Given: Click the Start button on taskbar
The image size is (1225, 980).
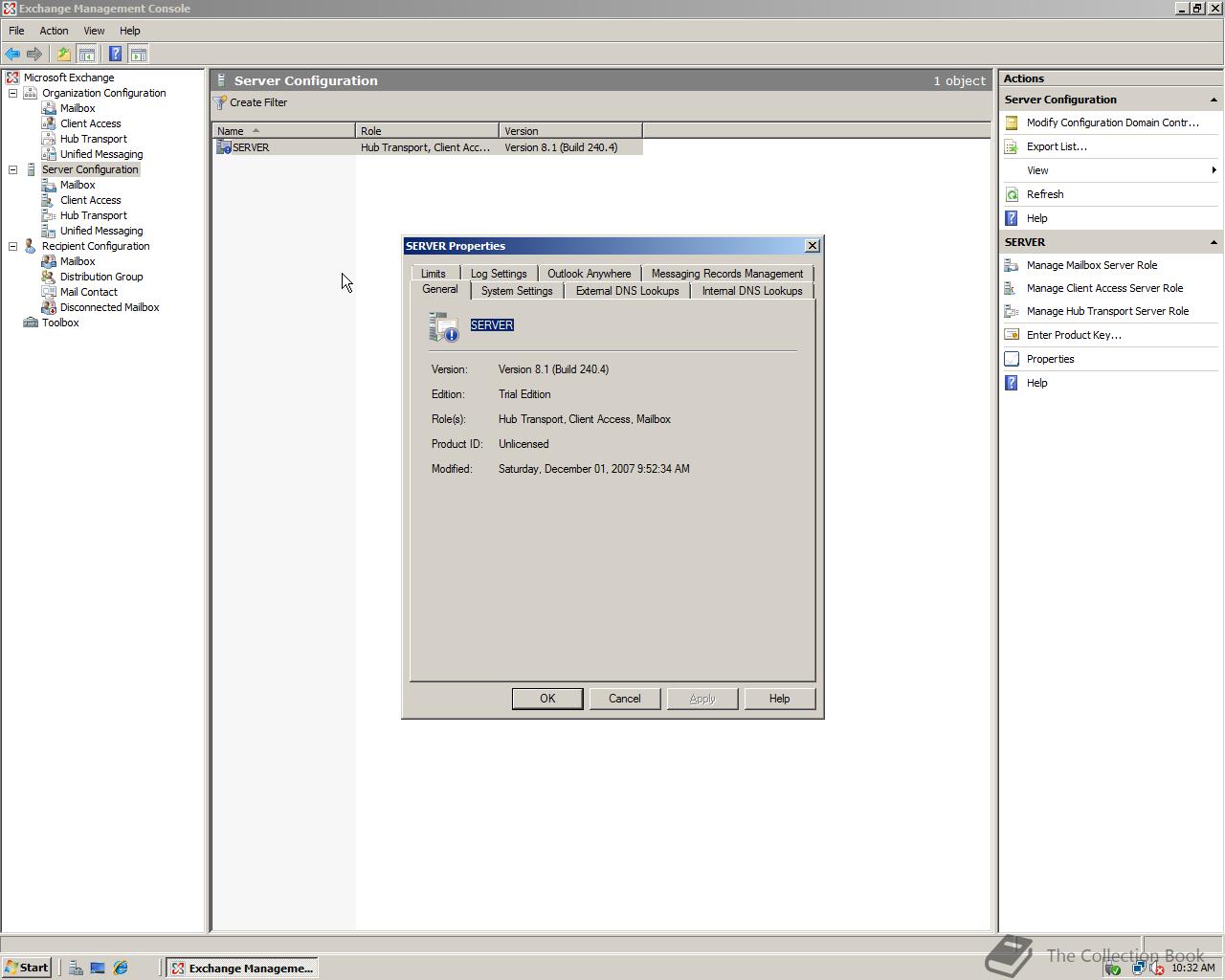Looking at the screenshot, I should click(27, 968).
